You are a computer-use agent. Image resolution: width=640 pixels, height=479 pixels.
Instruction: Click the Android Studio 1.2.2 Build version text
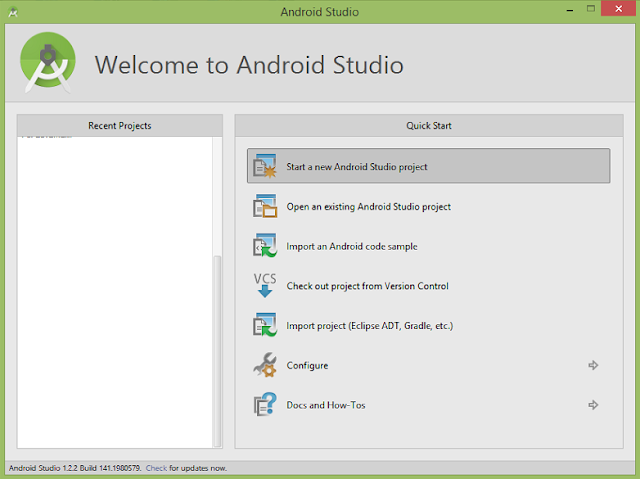(75, 468)
